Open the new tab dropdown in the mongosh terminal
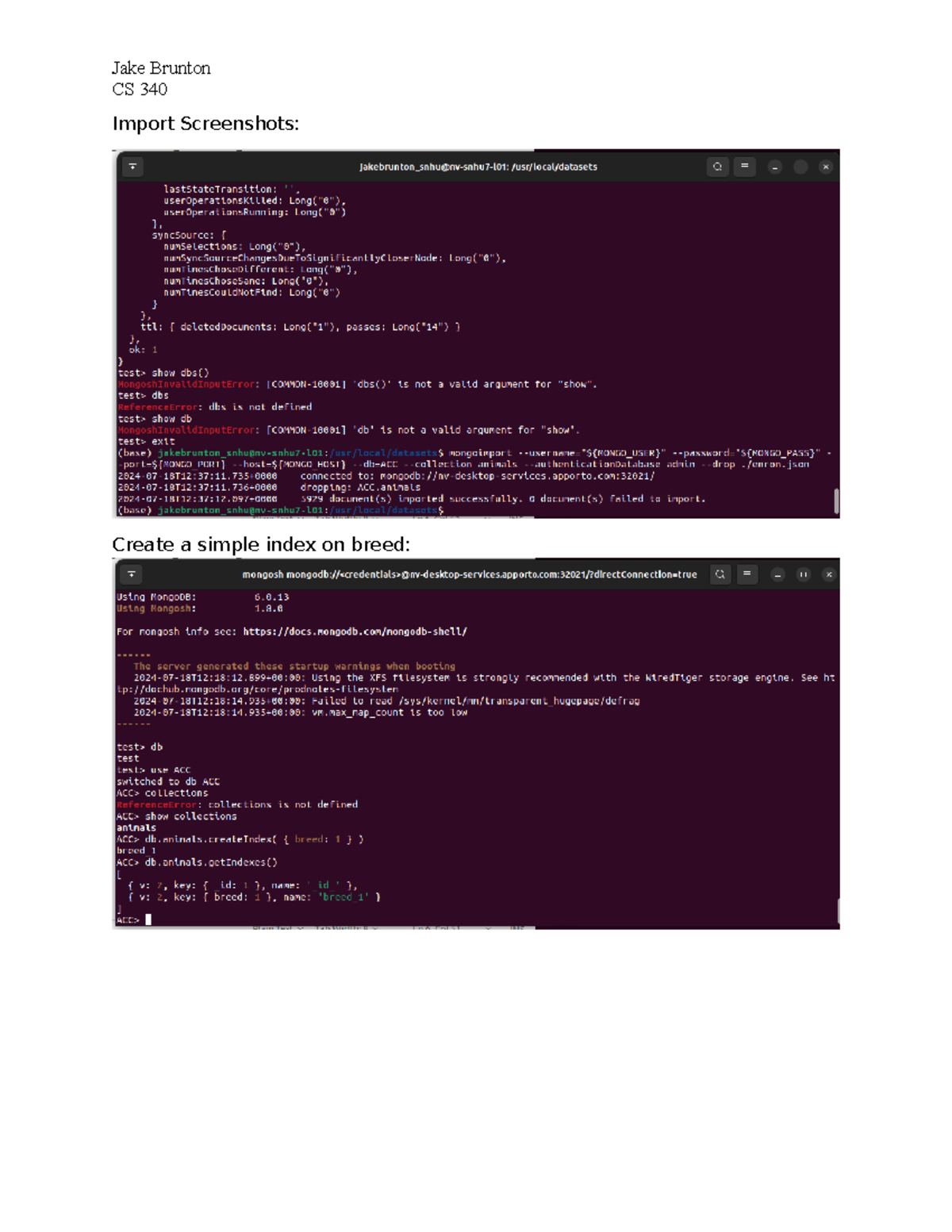The image size is (952, 1232). (x=132, y=574)
